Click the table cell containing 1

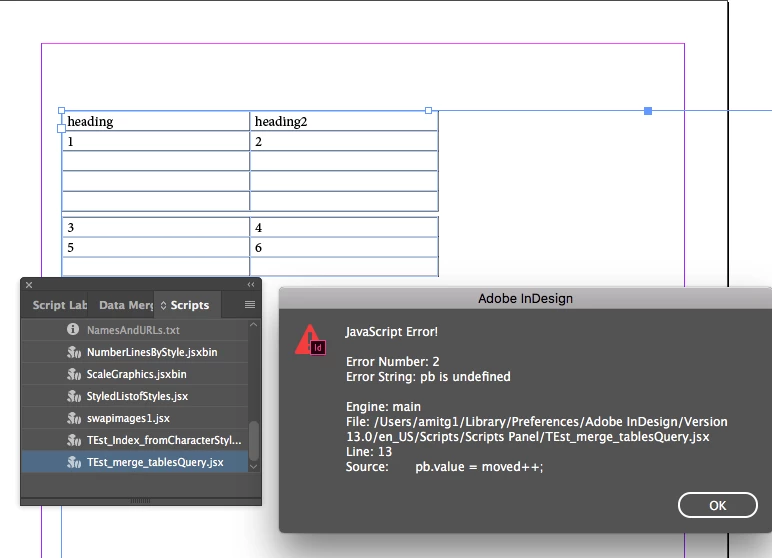coord(156,141)
